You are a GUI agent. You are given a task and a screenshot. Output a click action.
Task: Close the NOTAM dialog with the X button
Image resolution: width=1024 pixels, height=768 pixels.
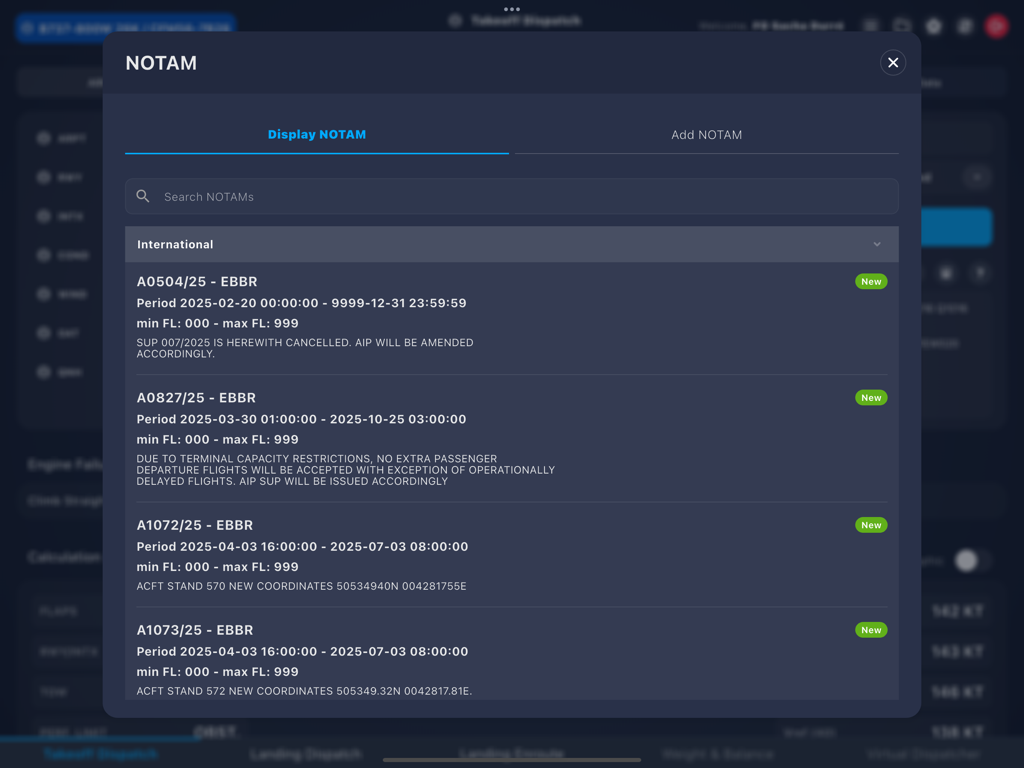pyautogui.click(x=893, y=62)
